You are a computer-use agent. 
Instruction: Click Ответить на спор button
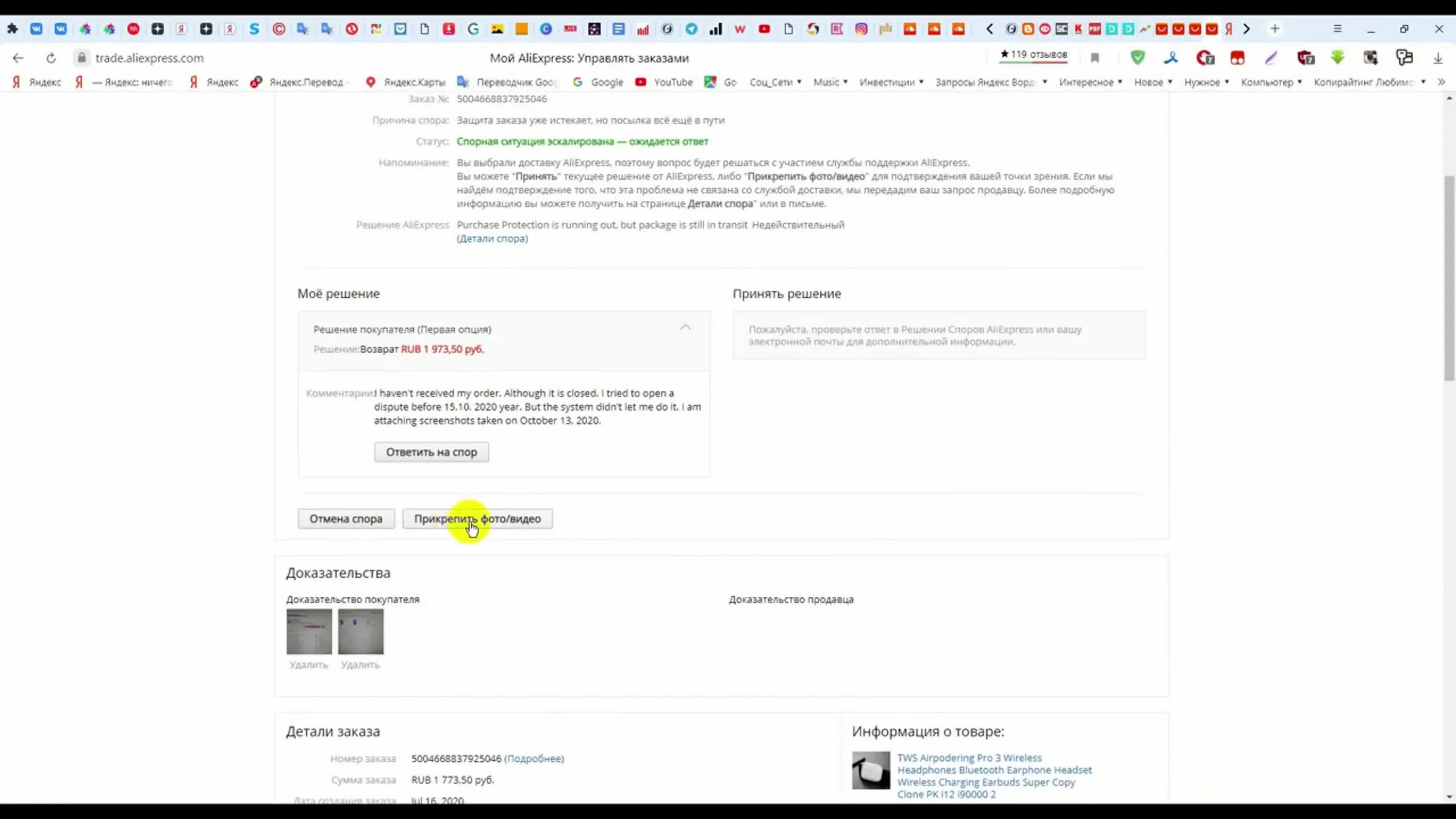click(x=431, y=451)
